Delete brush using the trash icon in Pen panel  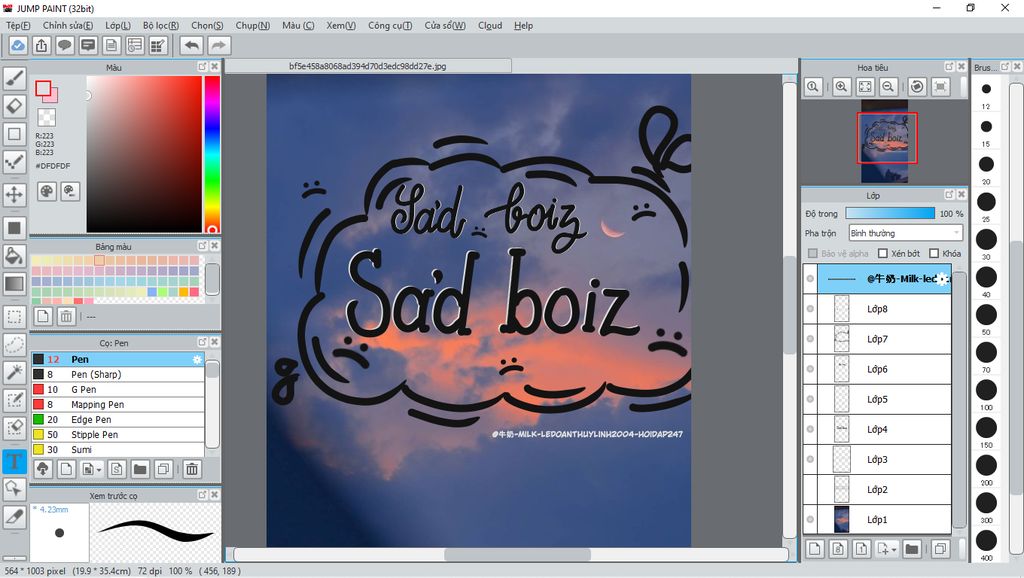192,469
